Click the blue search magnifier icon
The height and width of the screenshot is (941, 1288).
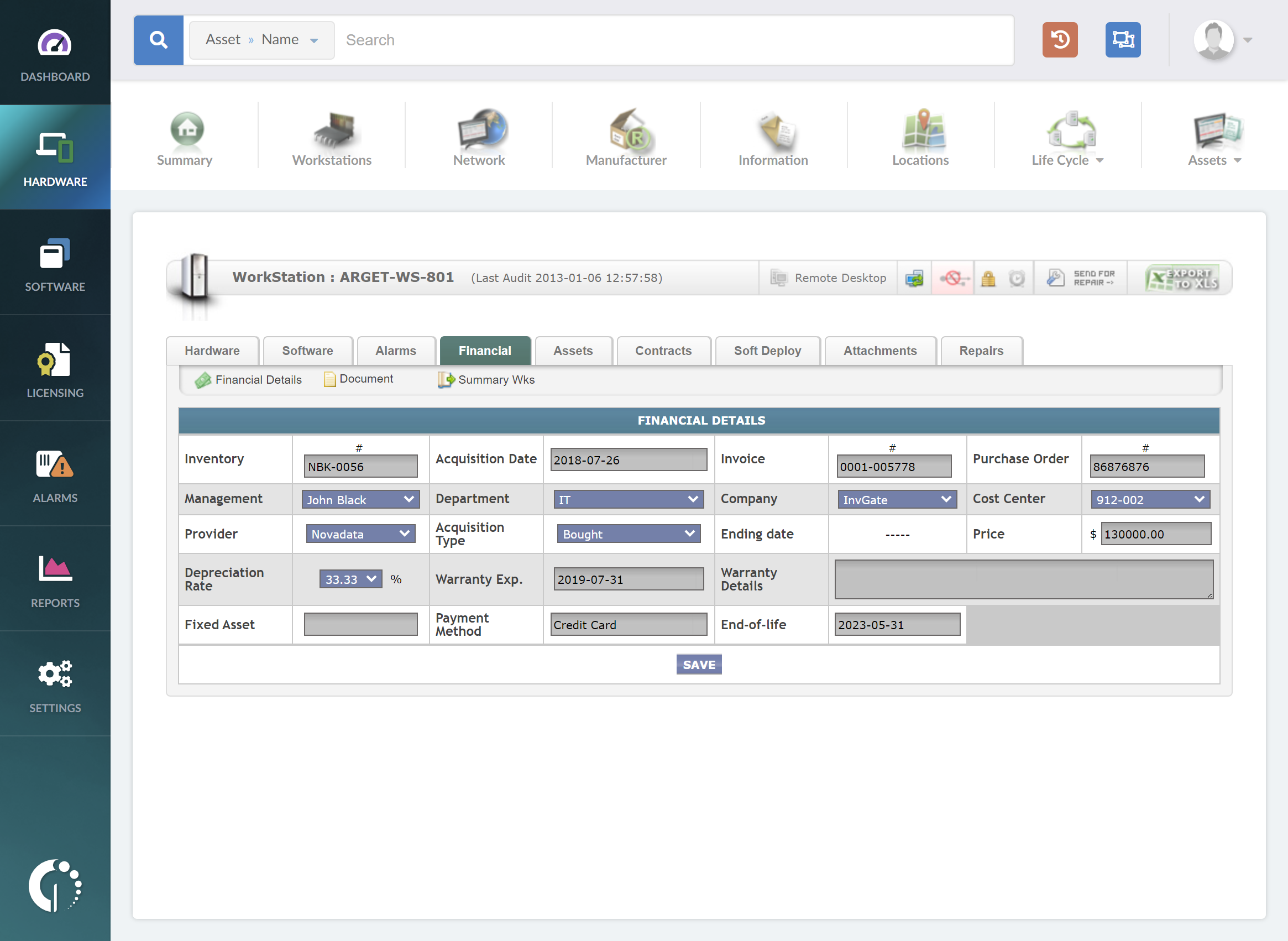(158, 40)
